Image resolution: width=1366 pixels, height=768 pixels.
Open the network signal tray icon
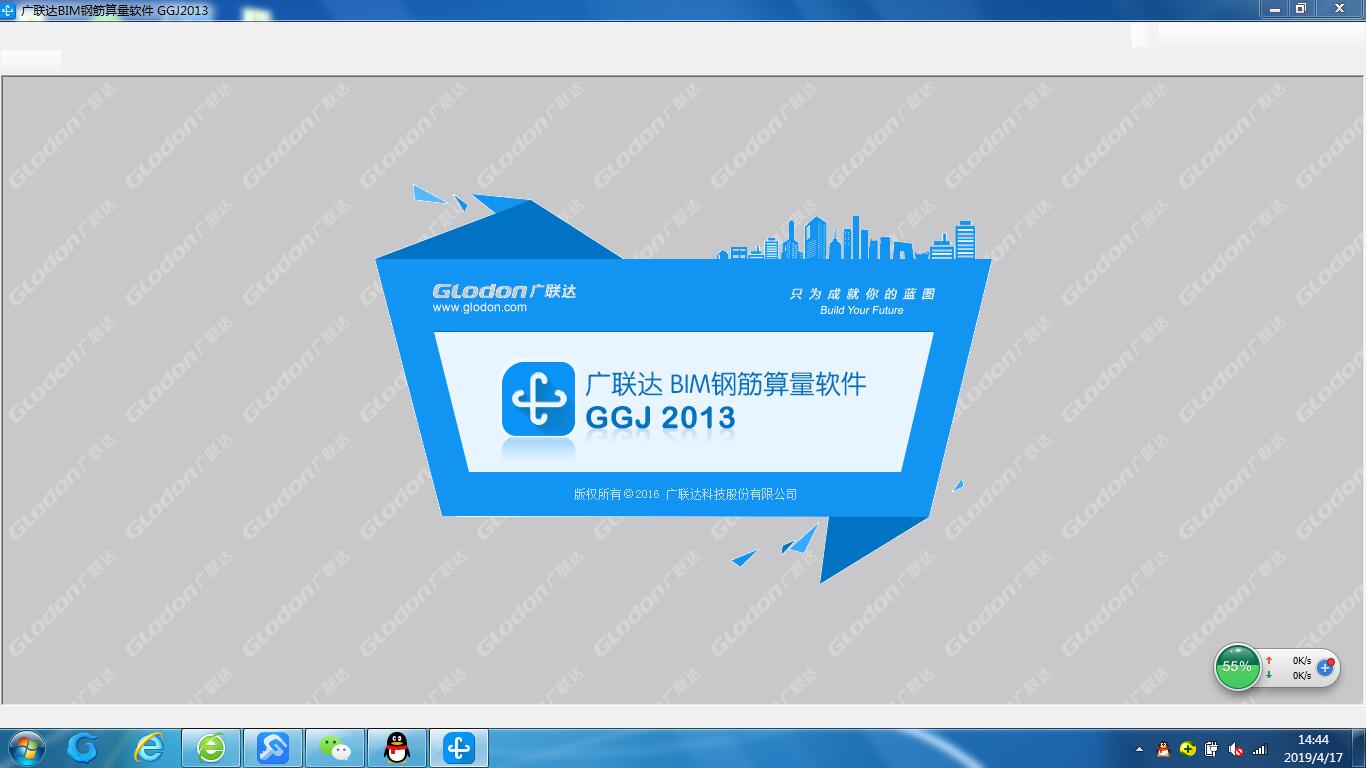point(1260,749)
